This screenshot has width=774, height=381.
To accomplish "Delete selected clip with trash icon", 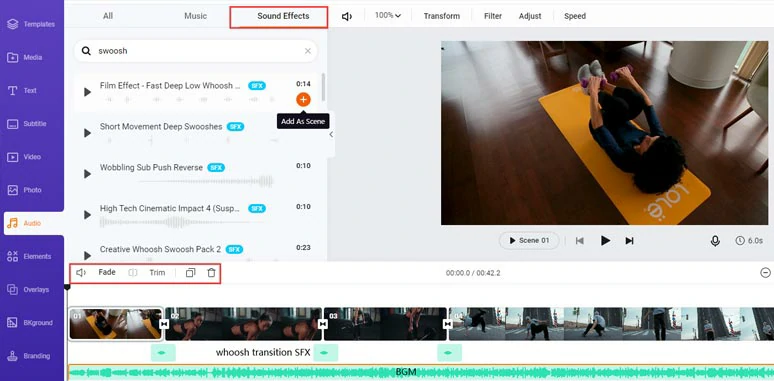I will pyautogui.click(x=211, y=272).
